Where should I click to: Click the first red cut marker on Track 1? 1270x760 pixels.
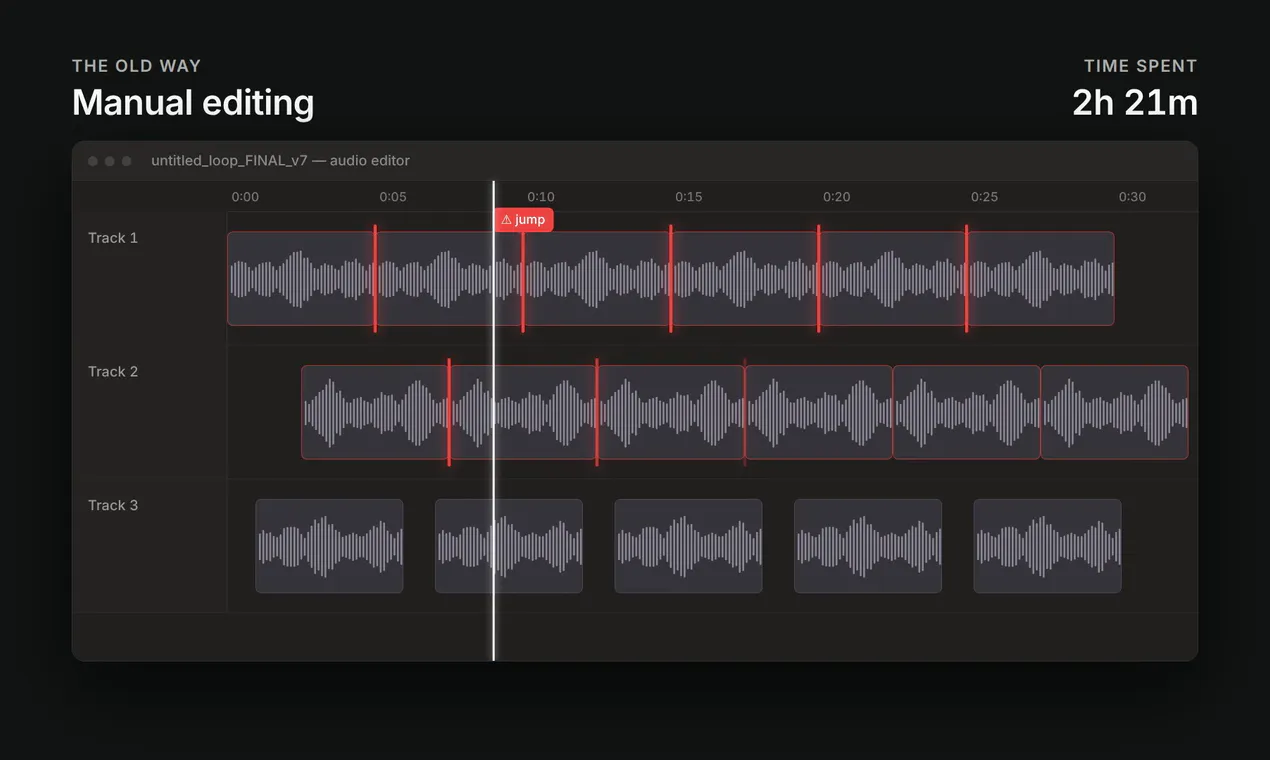point(375,279)
